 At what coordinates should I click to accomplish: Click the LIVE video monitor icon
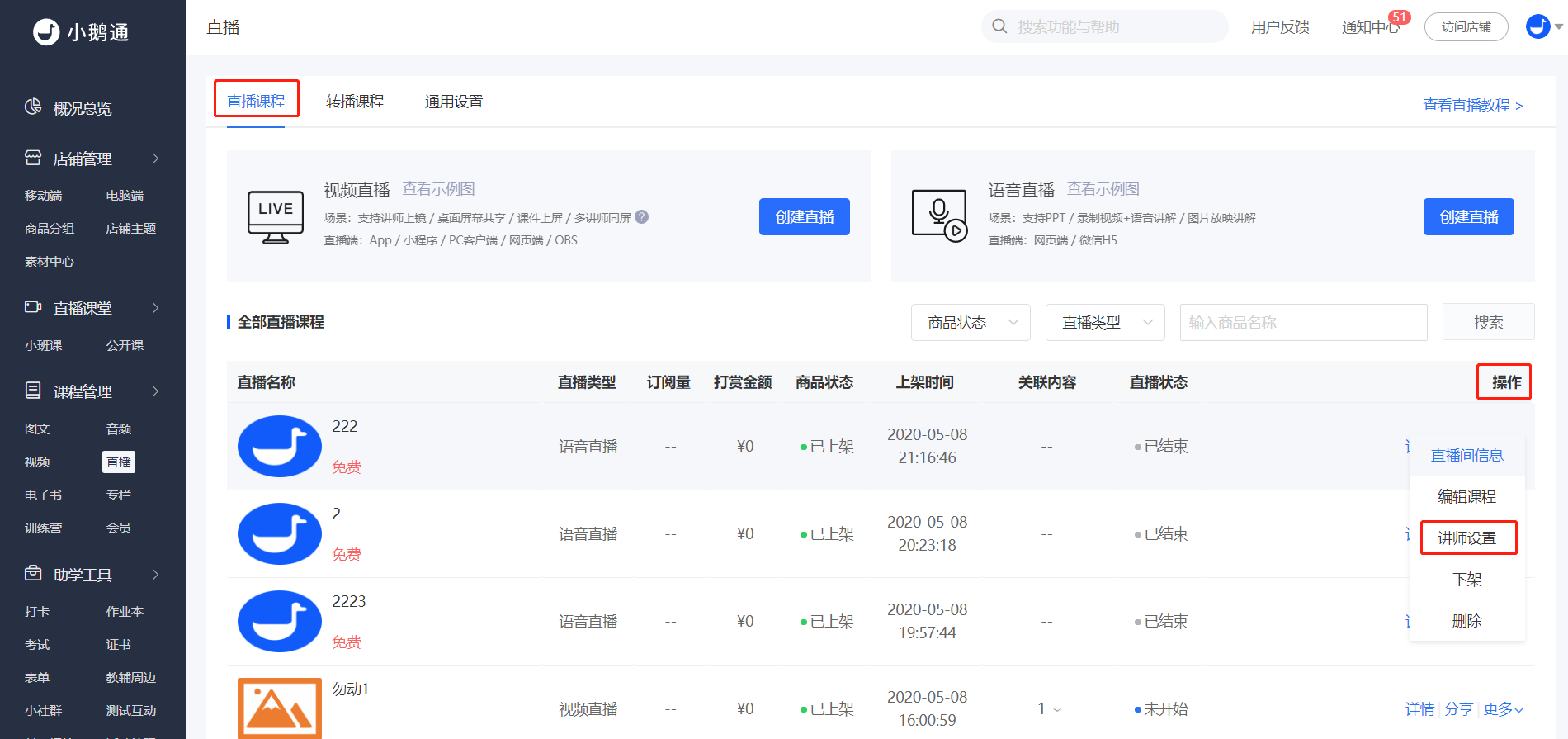pyautogui.click(x=276, y=217)
